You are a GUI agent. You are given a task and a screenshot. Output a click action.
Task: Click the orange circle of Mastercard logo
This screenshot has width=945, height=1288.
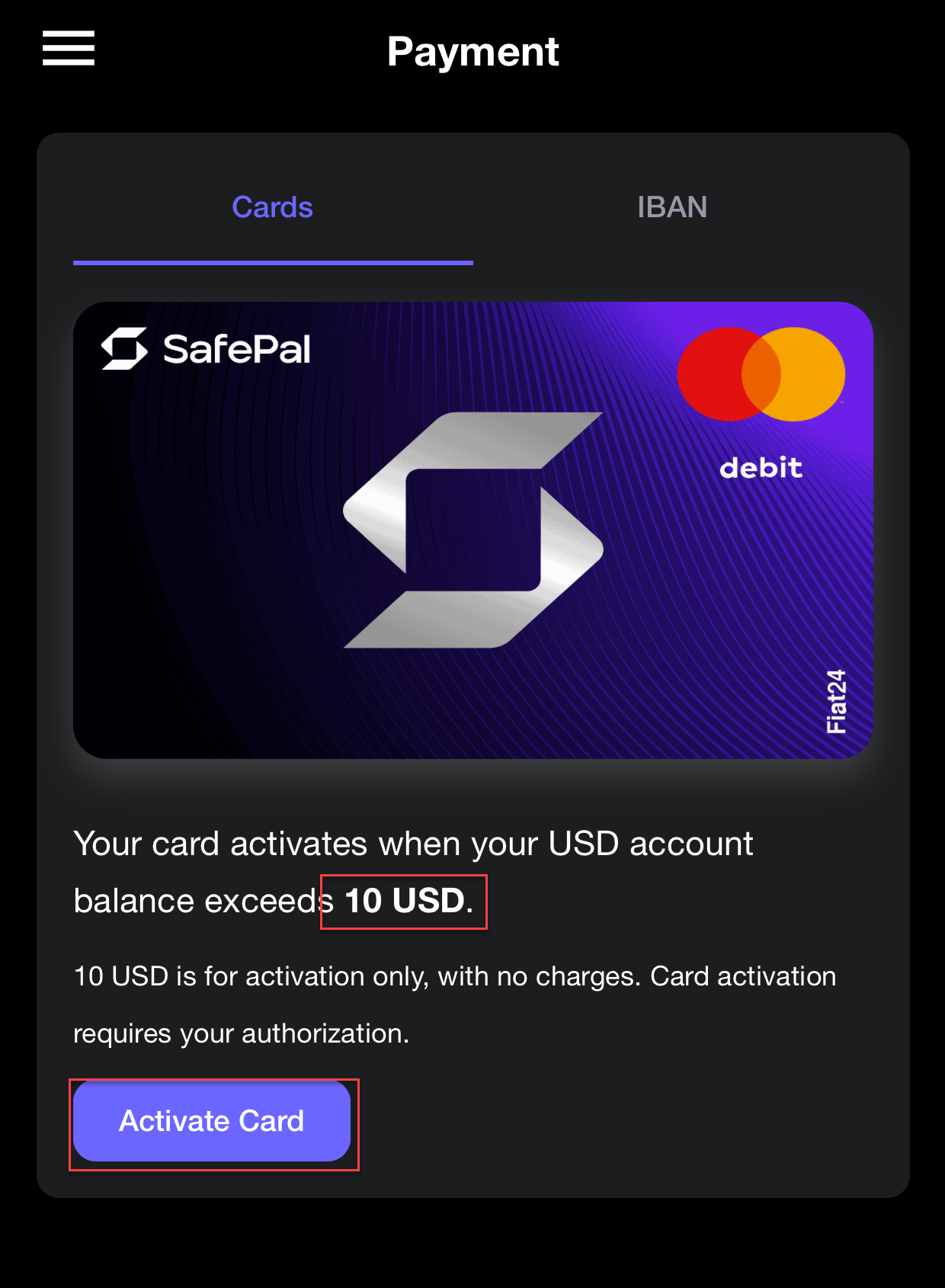click(808, 374)
